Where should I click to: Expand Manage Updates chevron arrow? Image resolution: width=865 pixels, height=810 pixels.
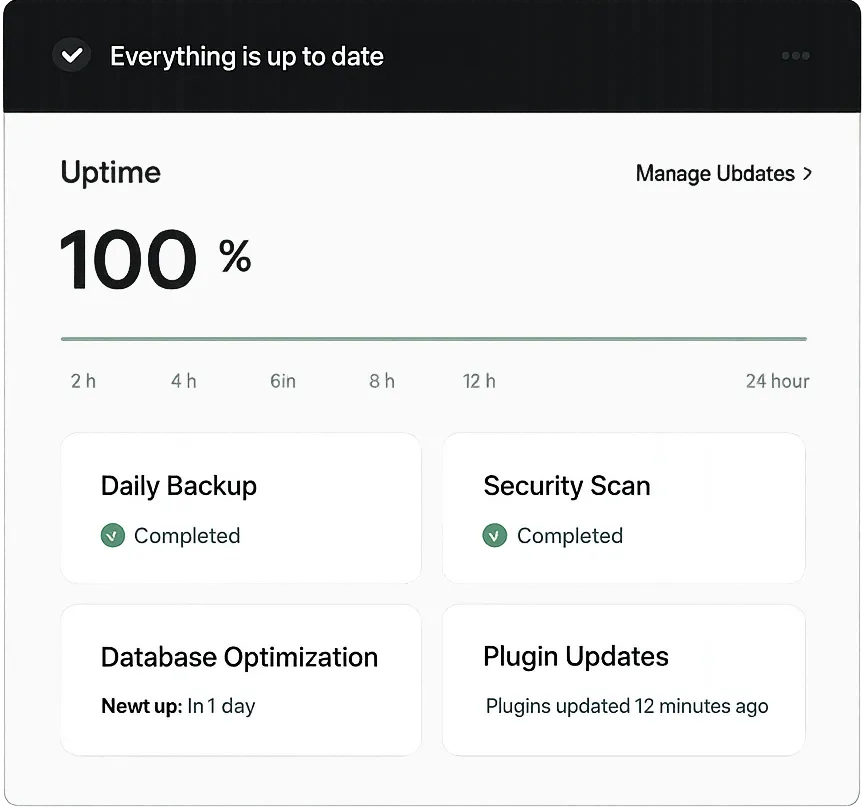pyautogui.click(x=808, y=174)
